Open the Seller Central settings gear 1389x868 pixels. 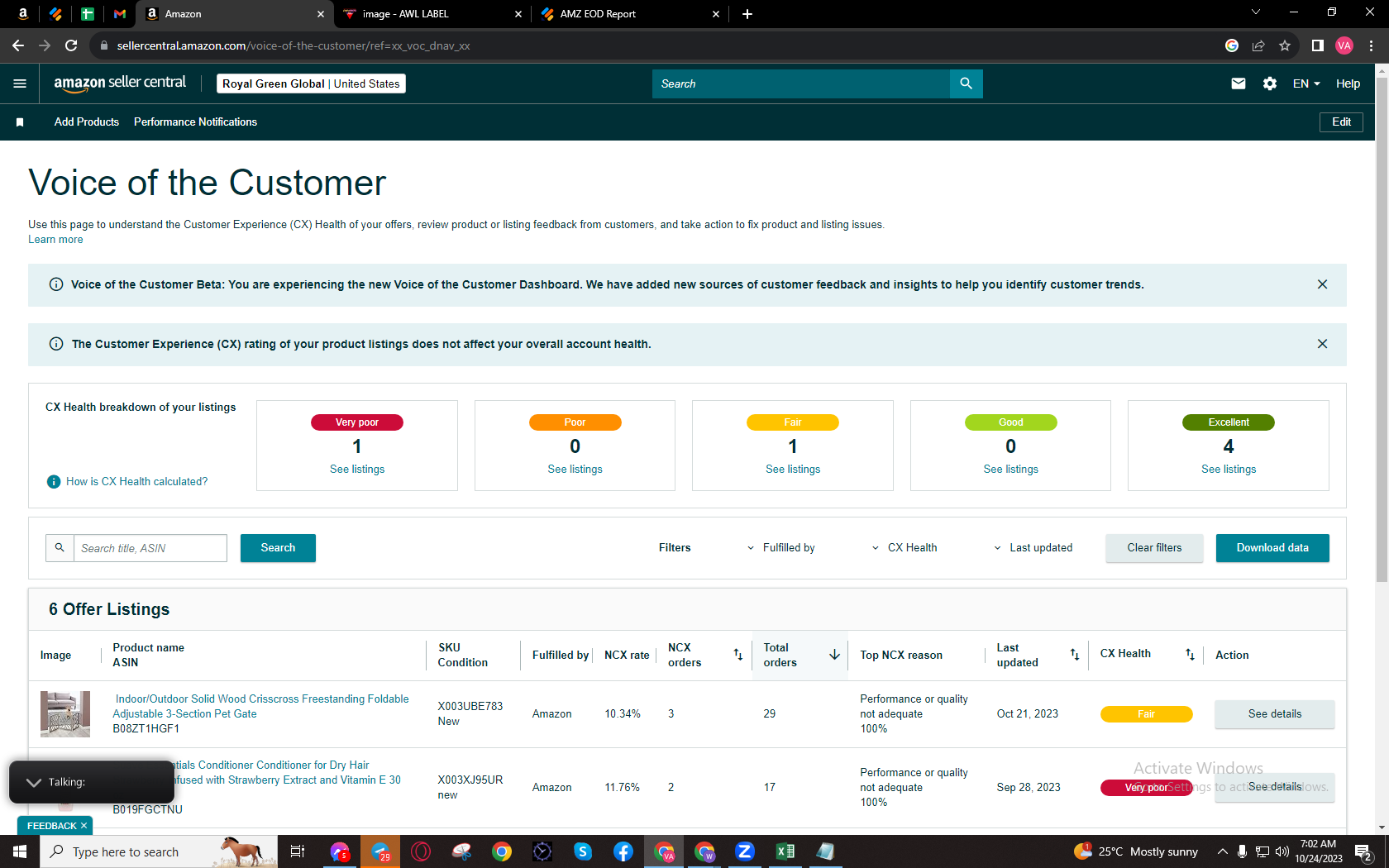tap(1270, 83)
